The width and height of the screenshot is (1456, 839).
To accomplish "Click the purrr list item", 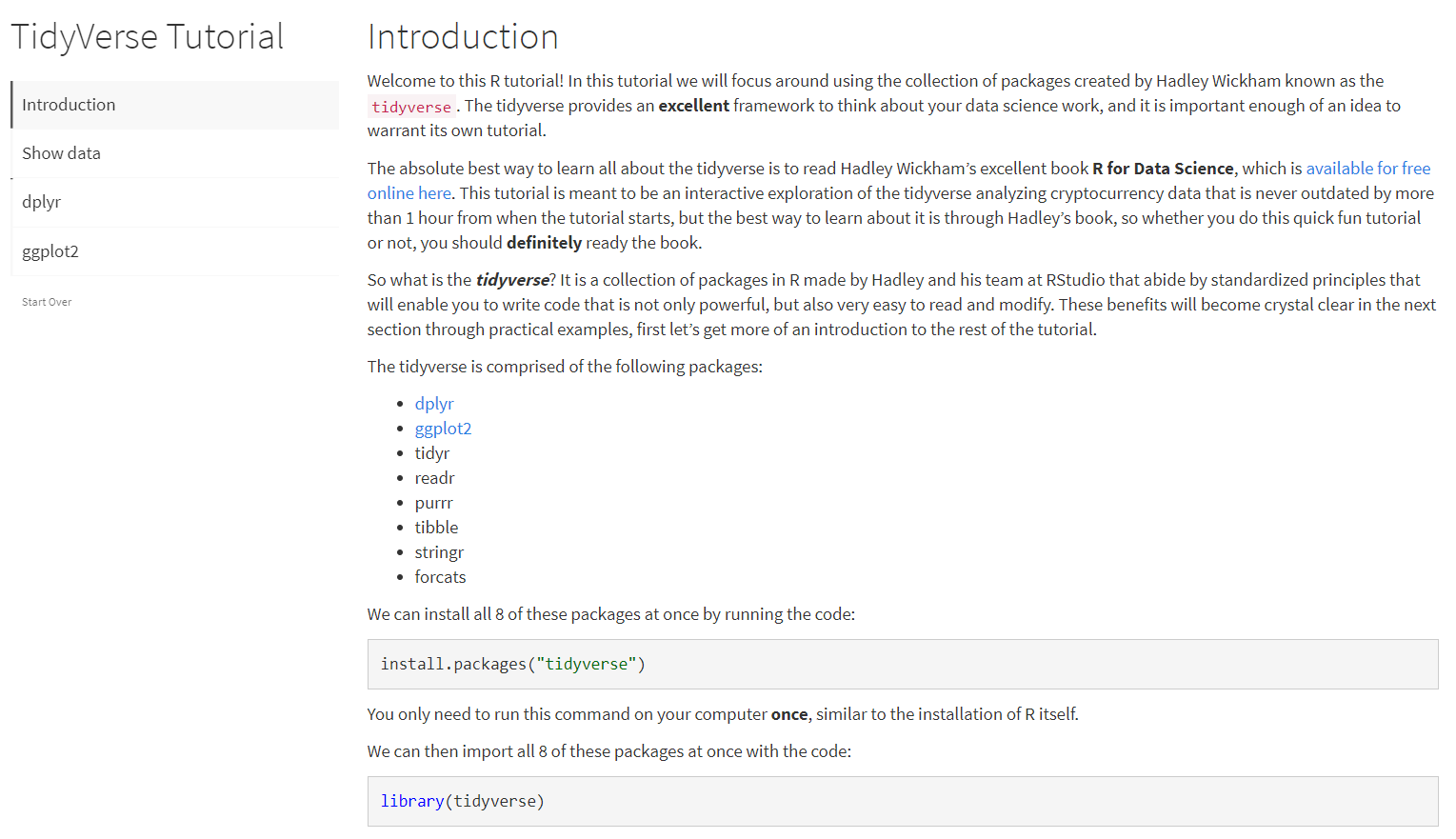I will 433,503.
